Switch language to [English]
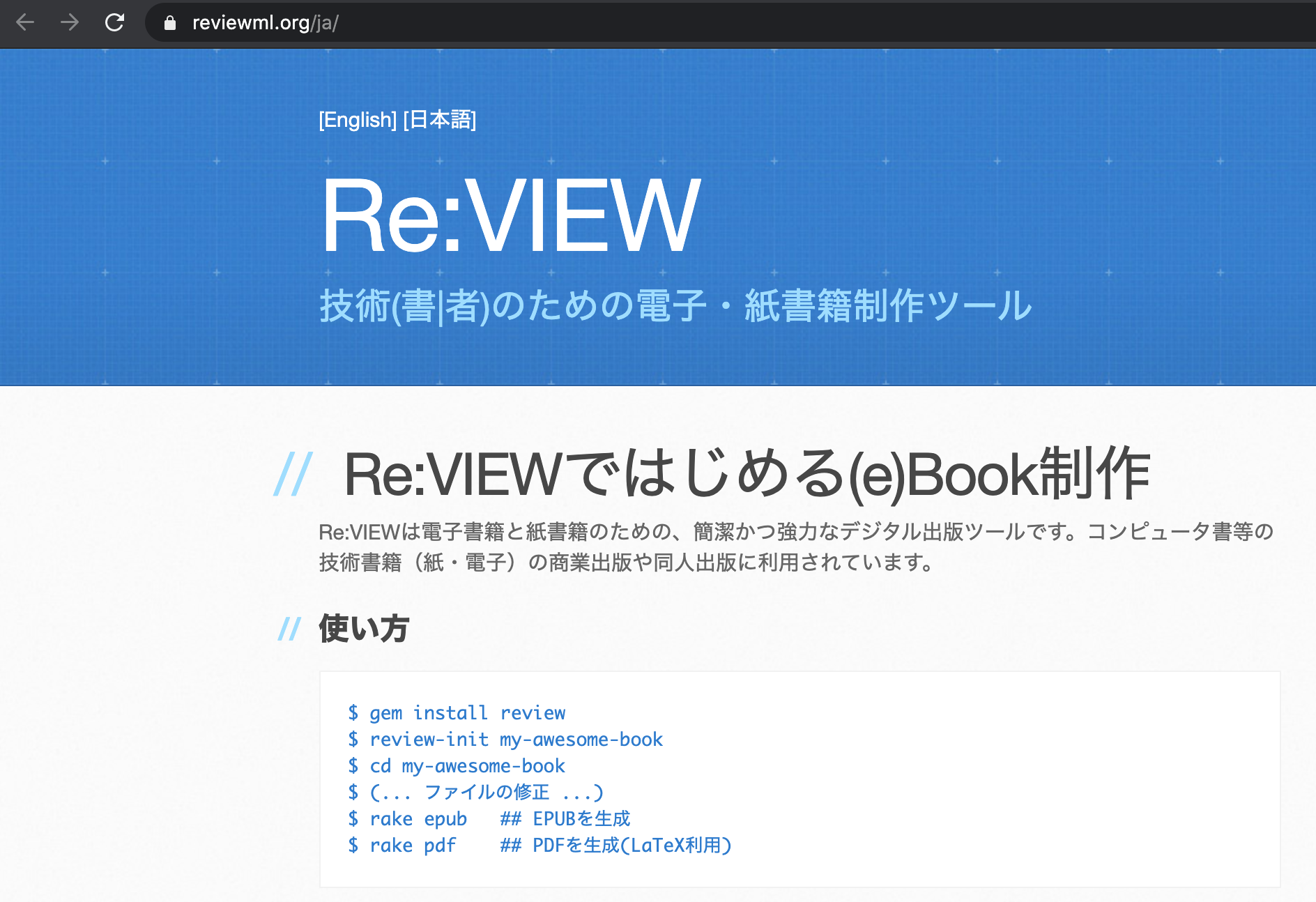Screen dimensions: 1316x902 point(358,120)
